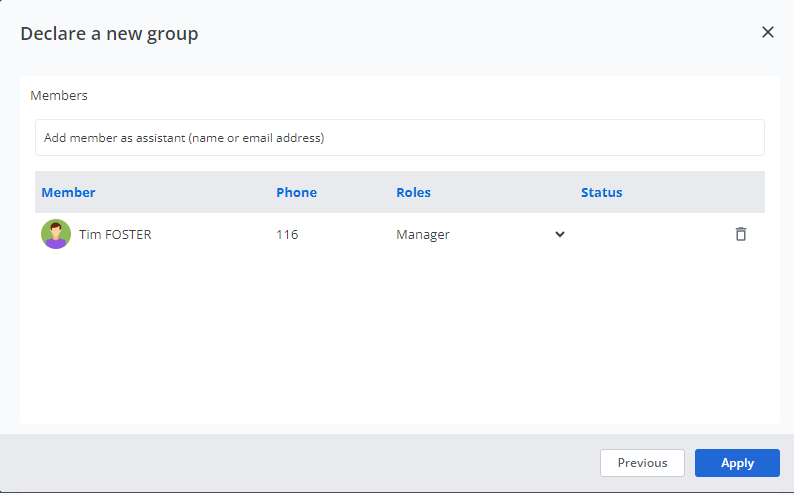Sort by the Member column header
The width and height of the screenshot is (794, 495).
68,192
